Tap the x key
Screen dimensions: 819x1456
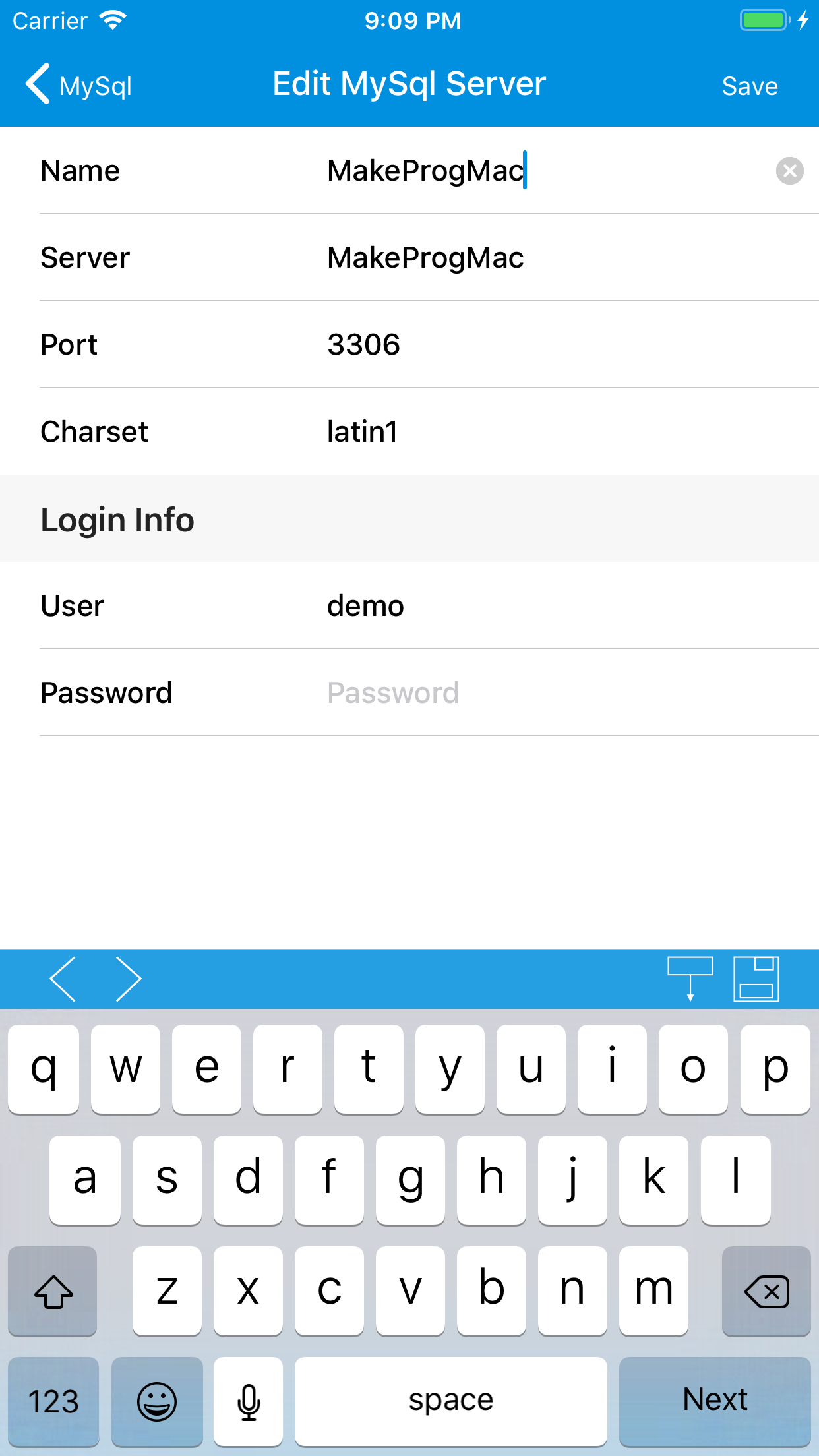tap(248, 1290)
